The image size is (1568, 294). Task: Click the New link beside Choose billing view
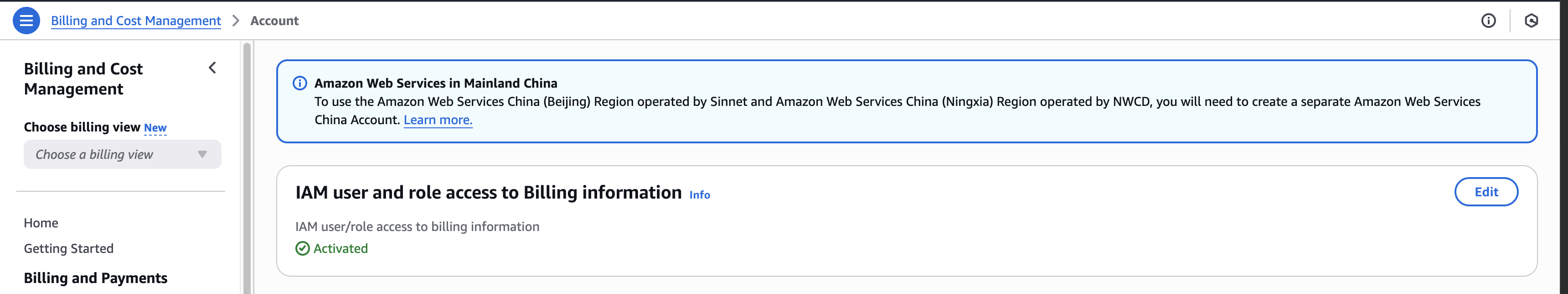[155, 127]
